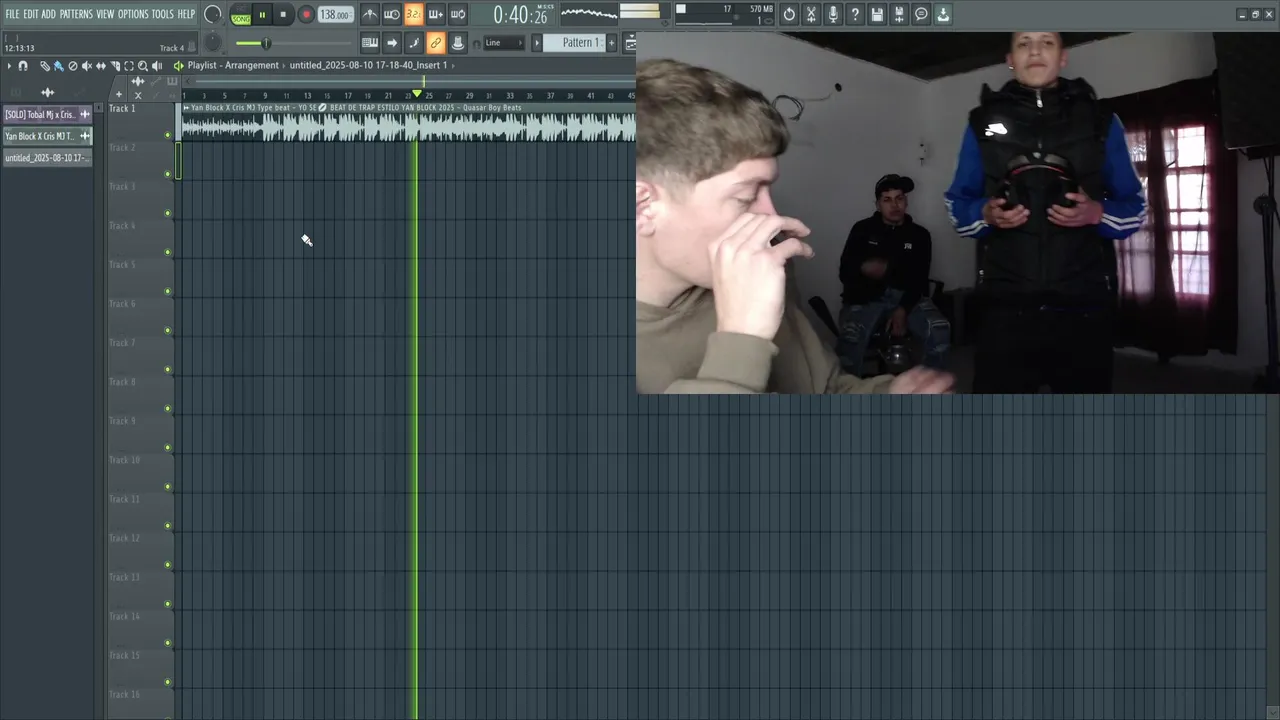Click the main volume knob
The width and height of the screenshot is (1280, 720).
[213, 14]
